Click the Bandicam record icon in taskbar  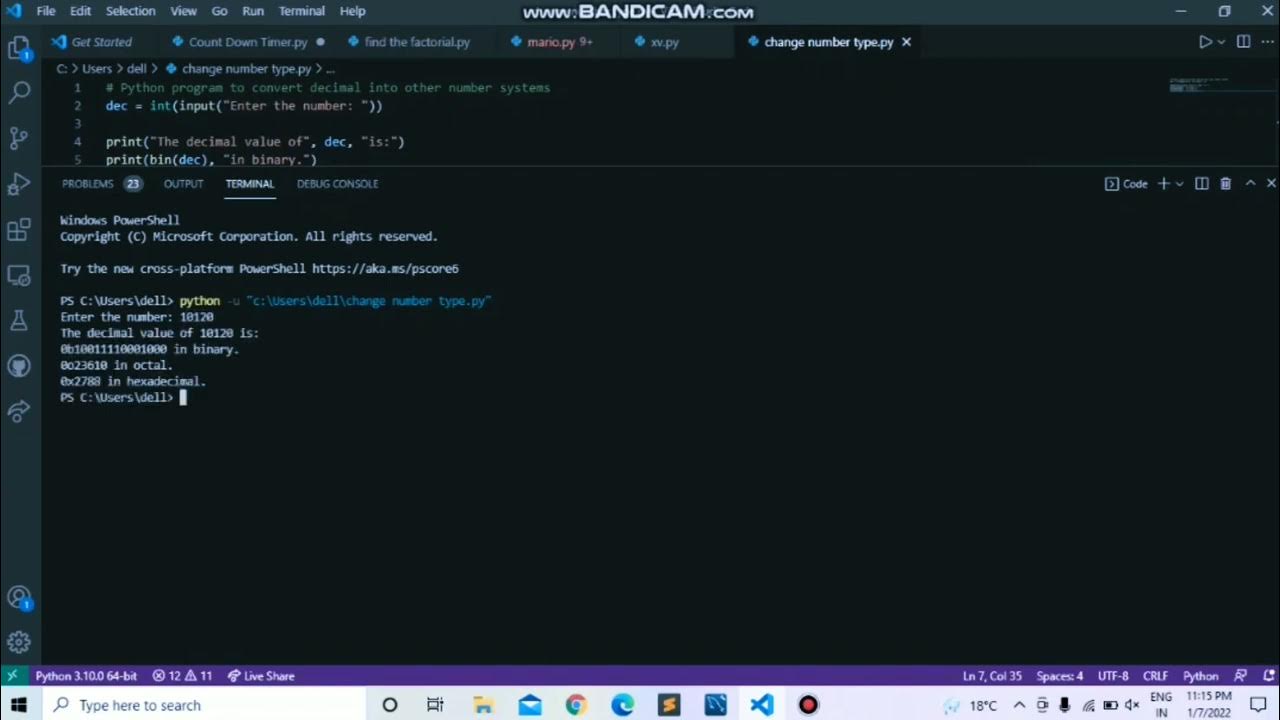click(x=808, y=705)
